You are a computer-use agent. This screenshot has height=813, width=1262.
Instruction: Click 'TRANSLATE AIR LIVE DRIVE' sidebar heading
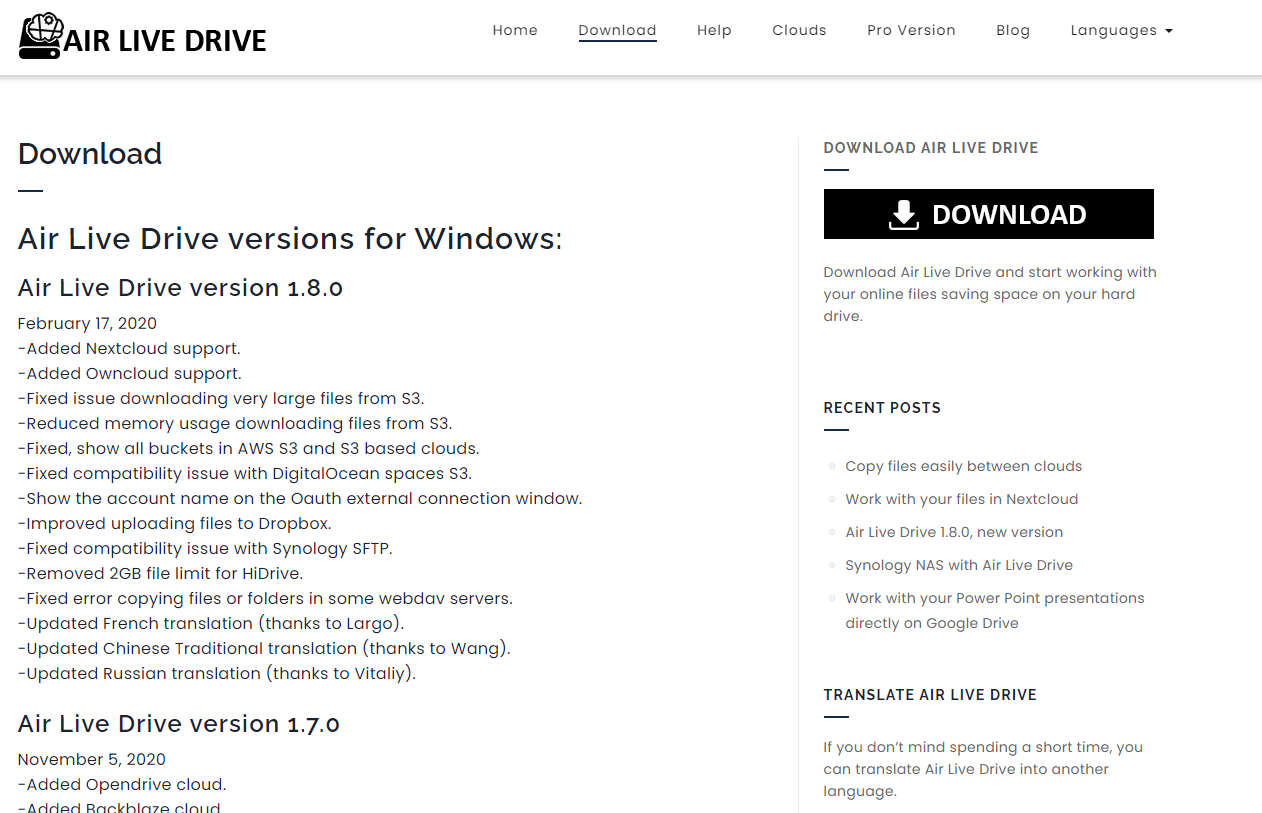[930, 695]
